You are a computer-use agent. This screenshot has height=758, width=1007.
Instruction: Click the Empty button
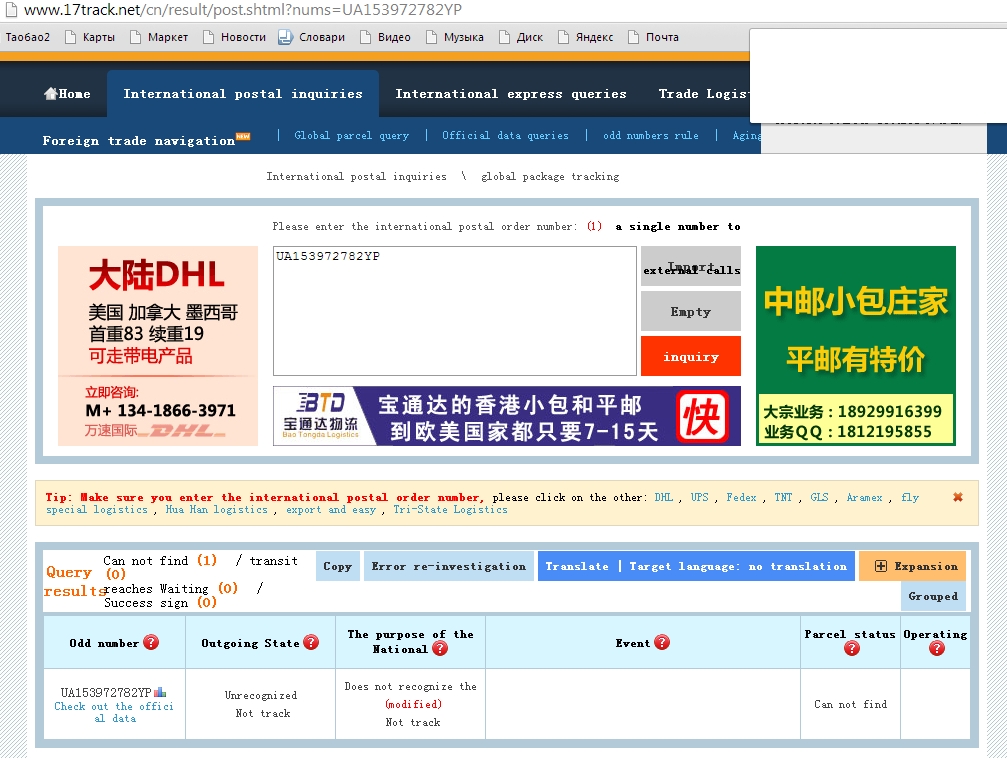(x=691, y=312)
